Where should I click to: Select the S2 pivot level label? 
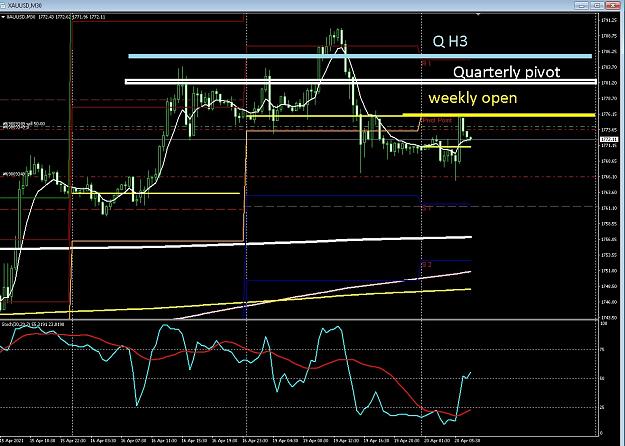(x=427, y=264)
